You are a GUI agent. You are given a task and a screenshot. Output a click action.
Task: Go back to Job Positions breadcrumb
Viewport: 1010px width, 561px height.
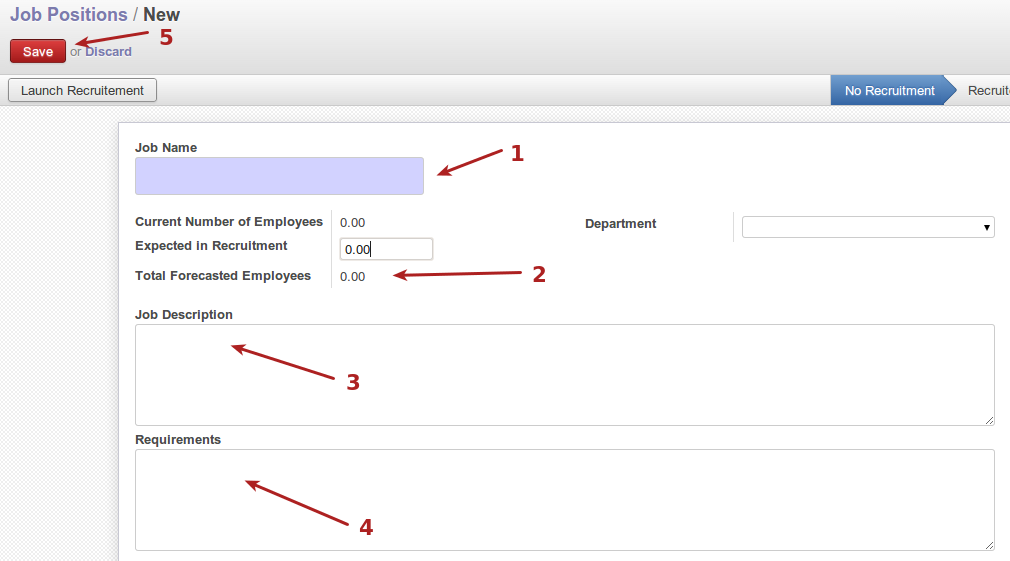point(68,15)
